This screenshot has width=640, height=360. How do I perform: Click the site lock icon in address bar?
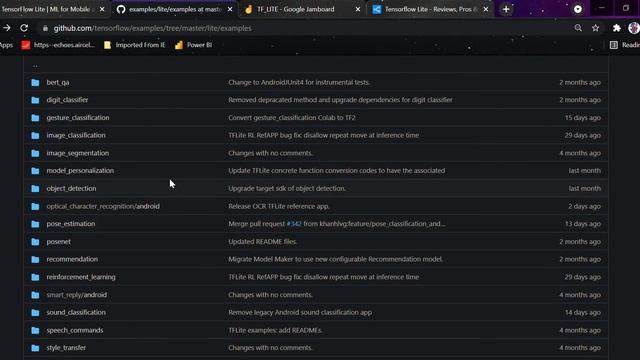pos(45,28)
